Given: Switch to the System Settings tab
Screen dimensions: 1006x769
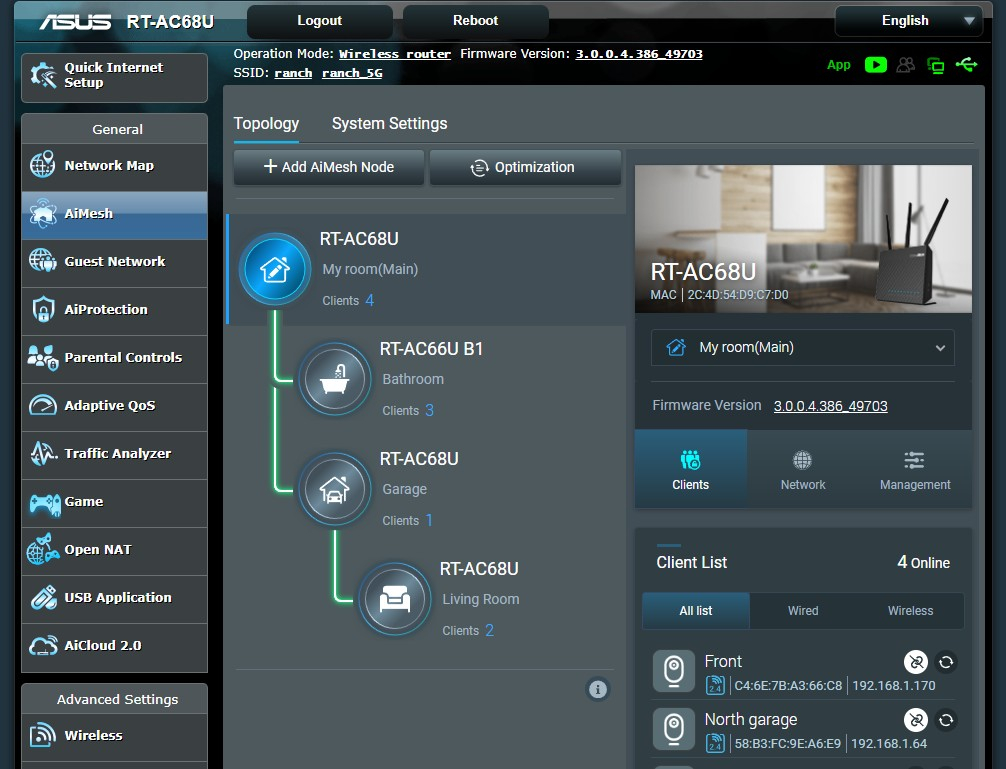Looking at the screenshot, I should (389, 124).
